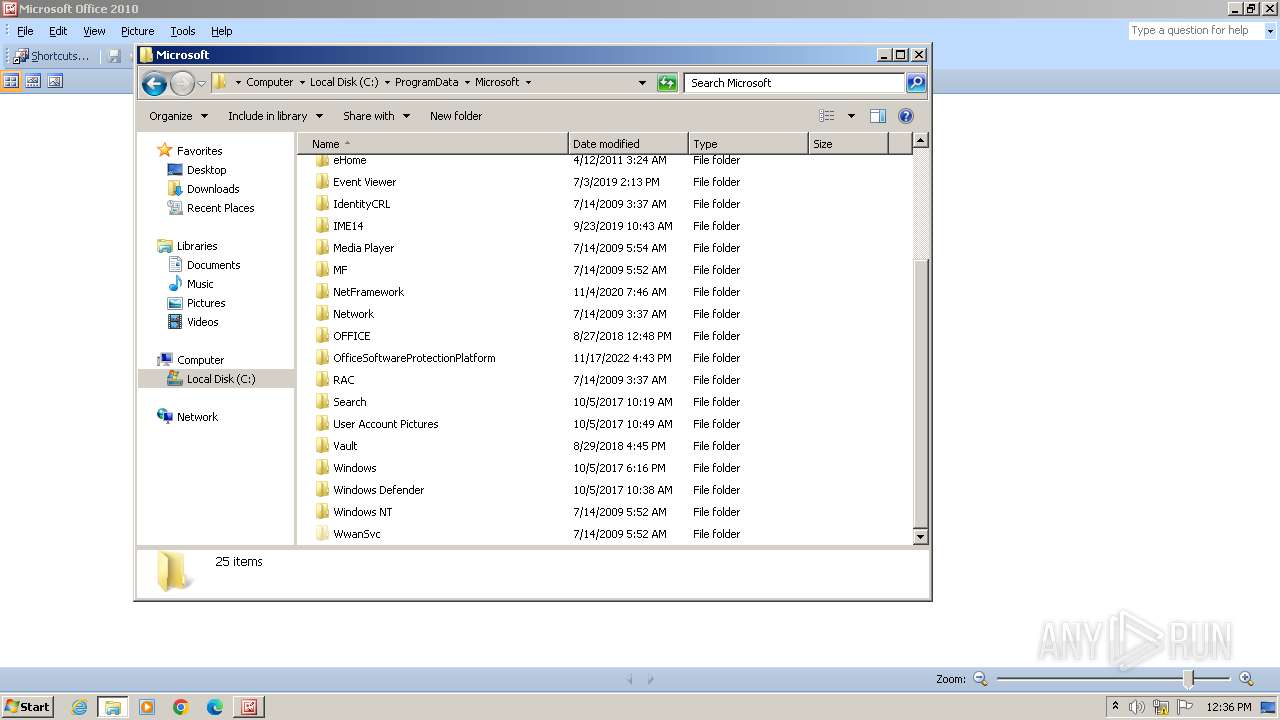Image resolution: width=1280 pixels, height=720 pixels.
Task: Open the Help menu
Action: [x=222, y=31]
